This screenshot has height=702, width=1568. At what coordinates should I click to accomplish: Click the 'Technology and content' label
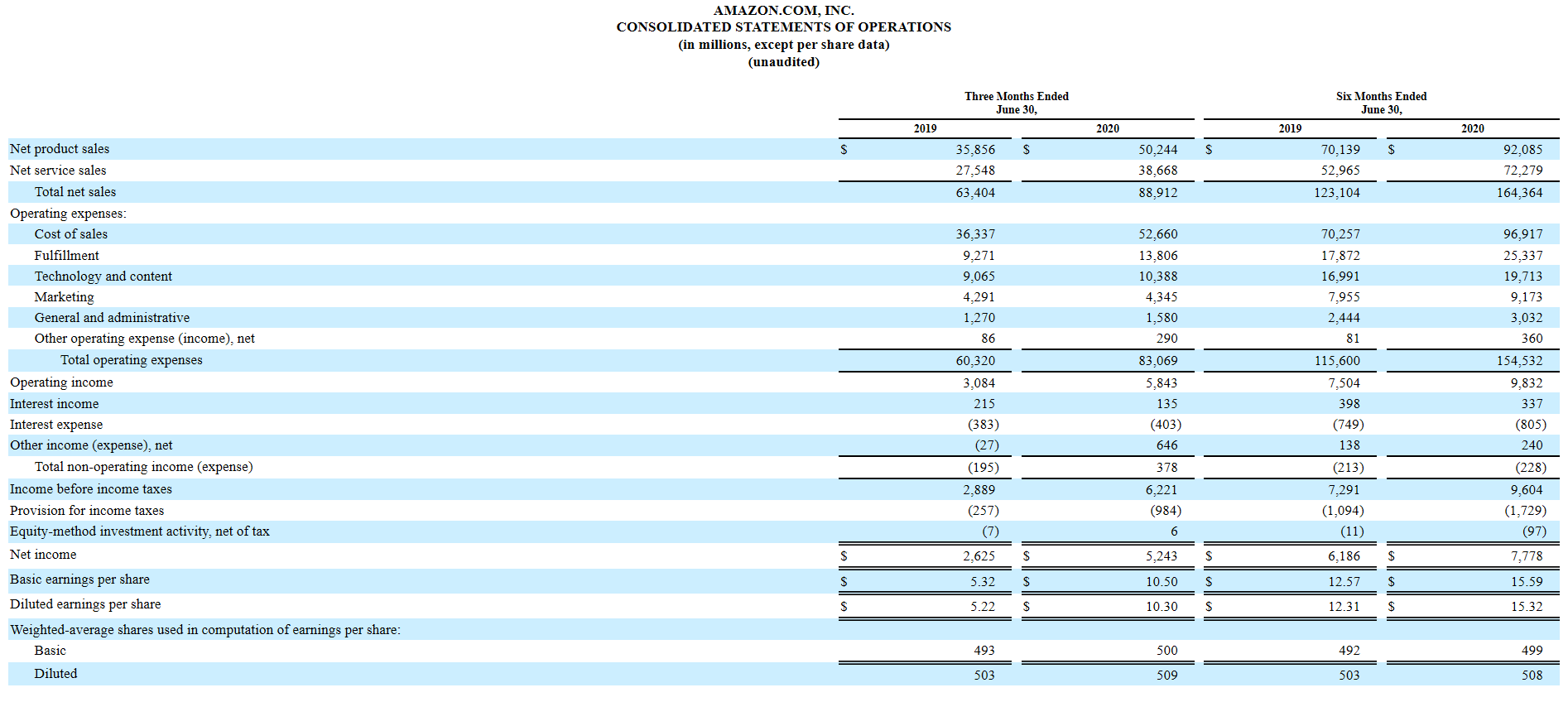click(103, 276)
